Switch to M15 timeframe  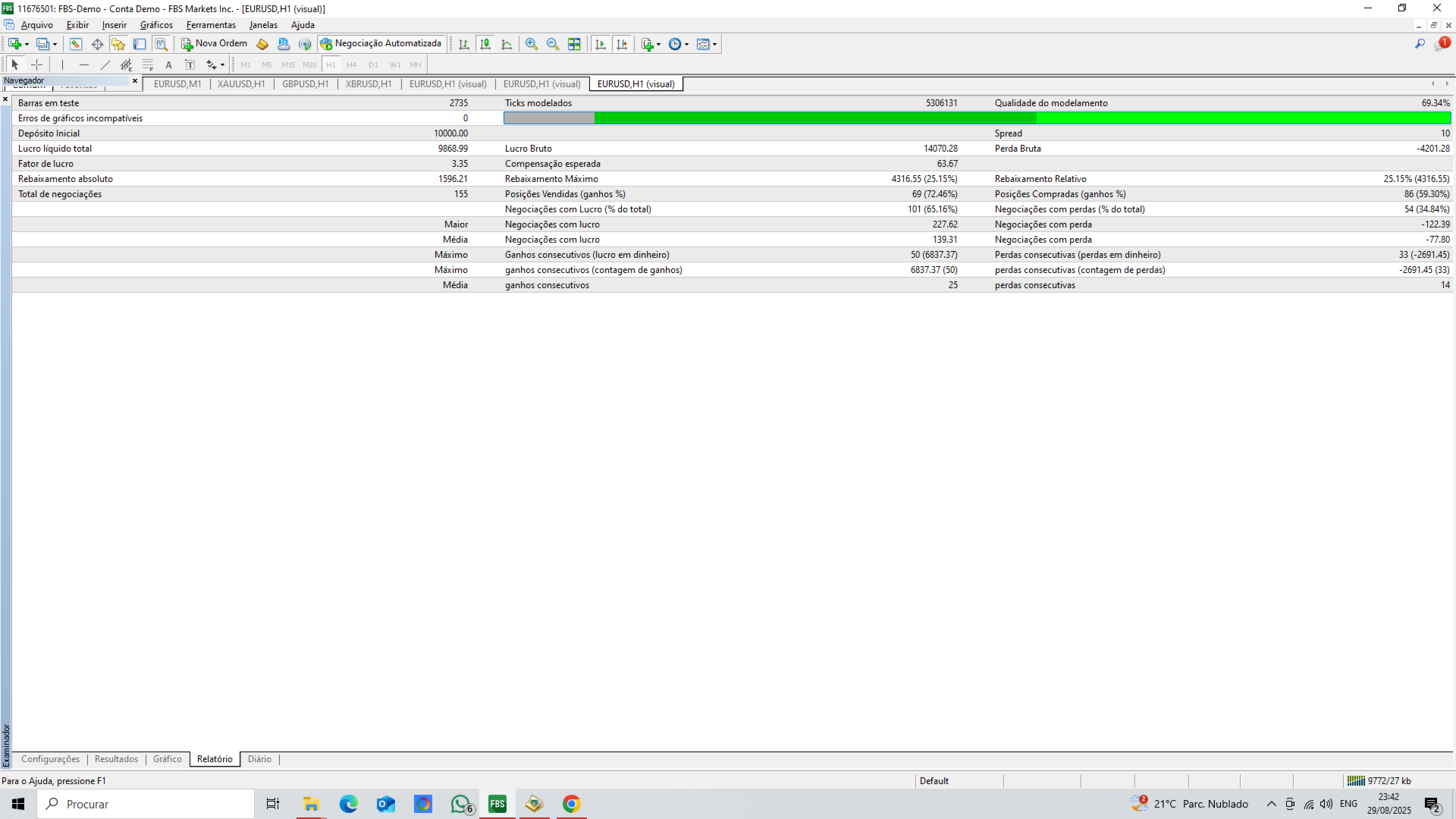click(x=288, y=64)
